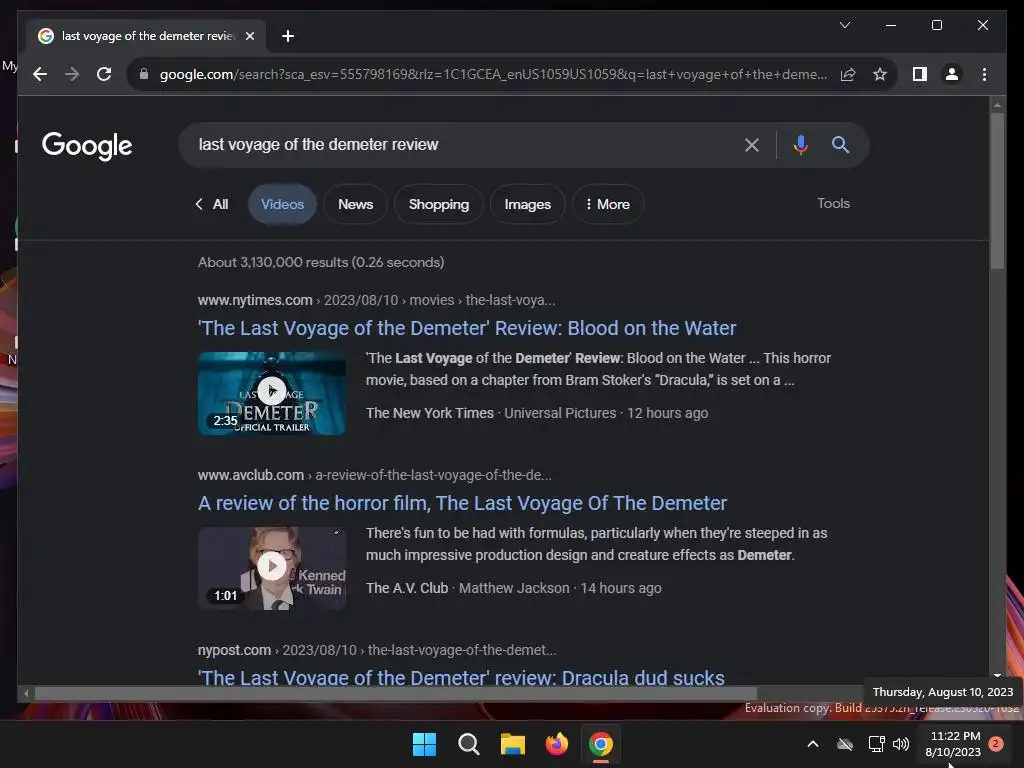Image resolution: width=1024 pixels, height=768 pixels.
Task: Go to Google homepage logo
Action: click(87, 146)
